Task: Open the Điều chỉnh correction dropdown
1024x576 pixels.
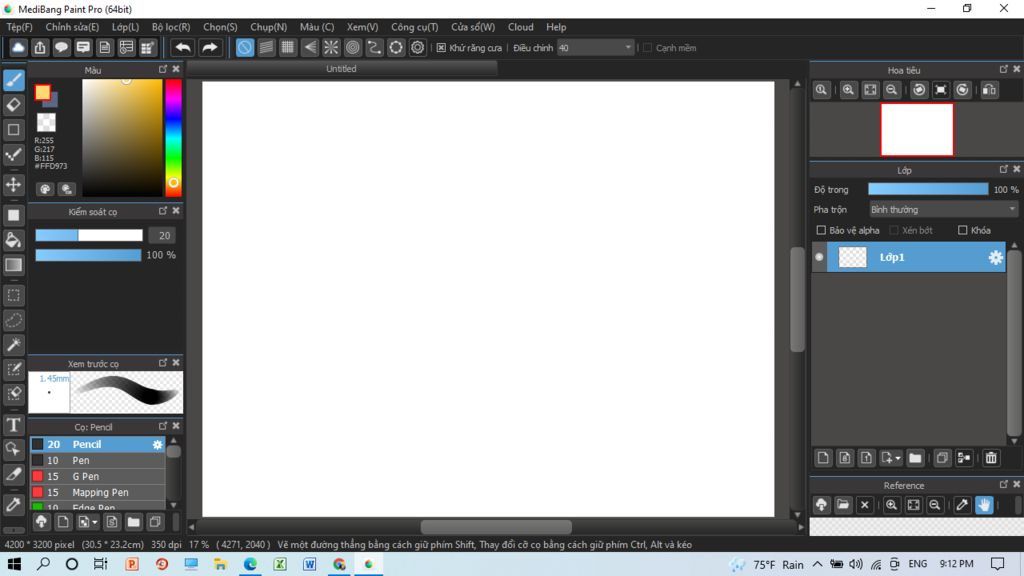Action: pos(596,48)
